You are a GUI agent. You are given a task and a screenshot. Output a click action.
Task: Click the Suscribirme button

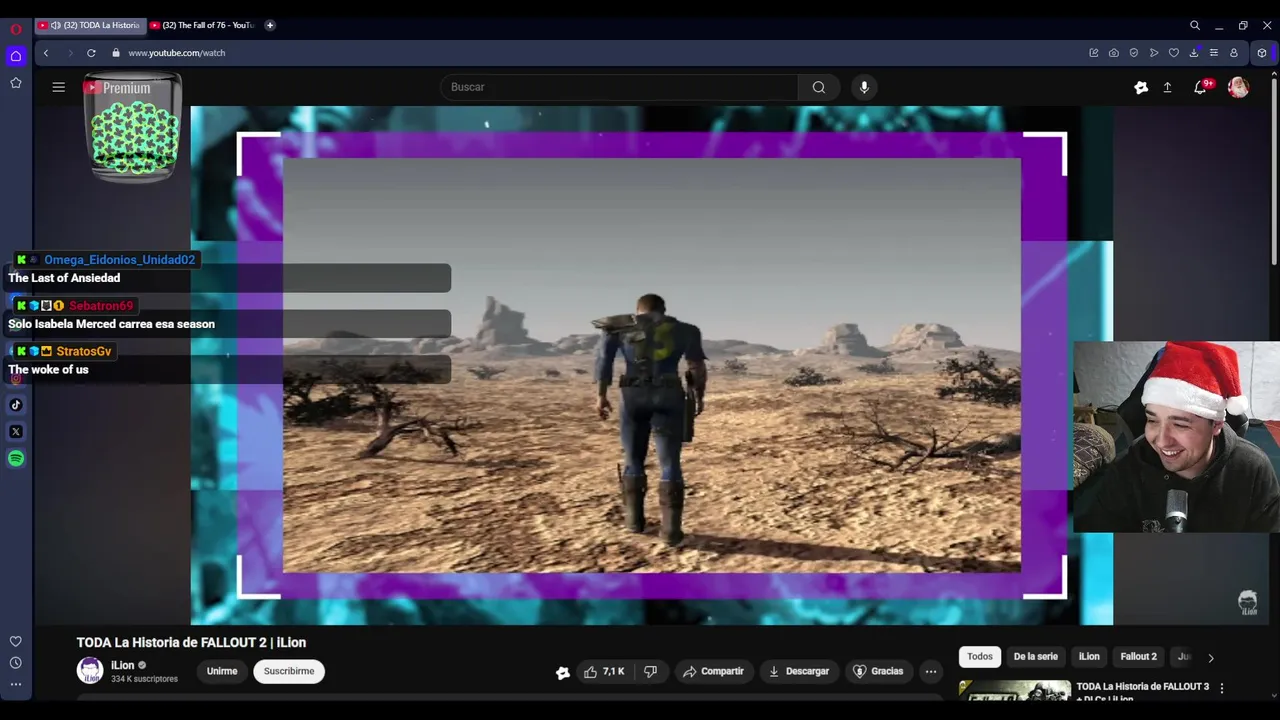tap(289, 672)
